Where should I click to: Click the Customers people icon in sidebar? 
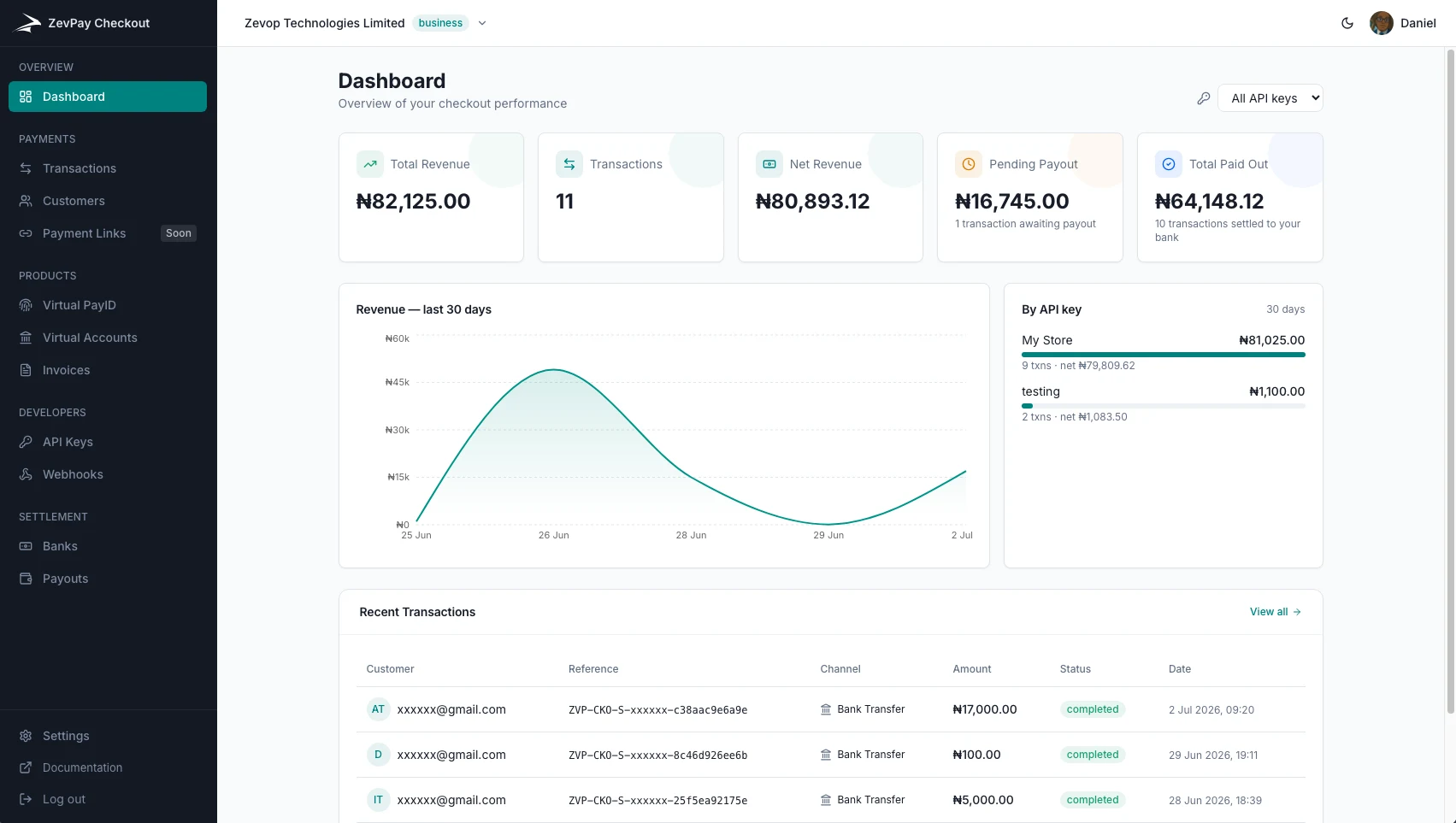(26, 201)
